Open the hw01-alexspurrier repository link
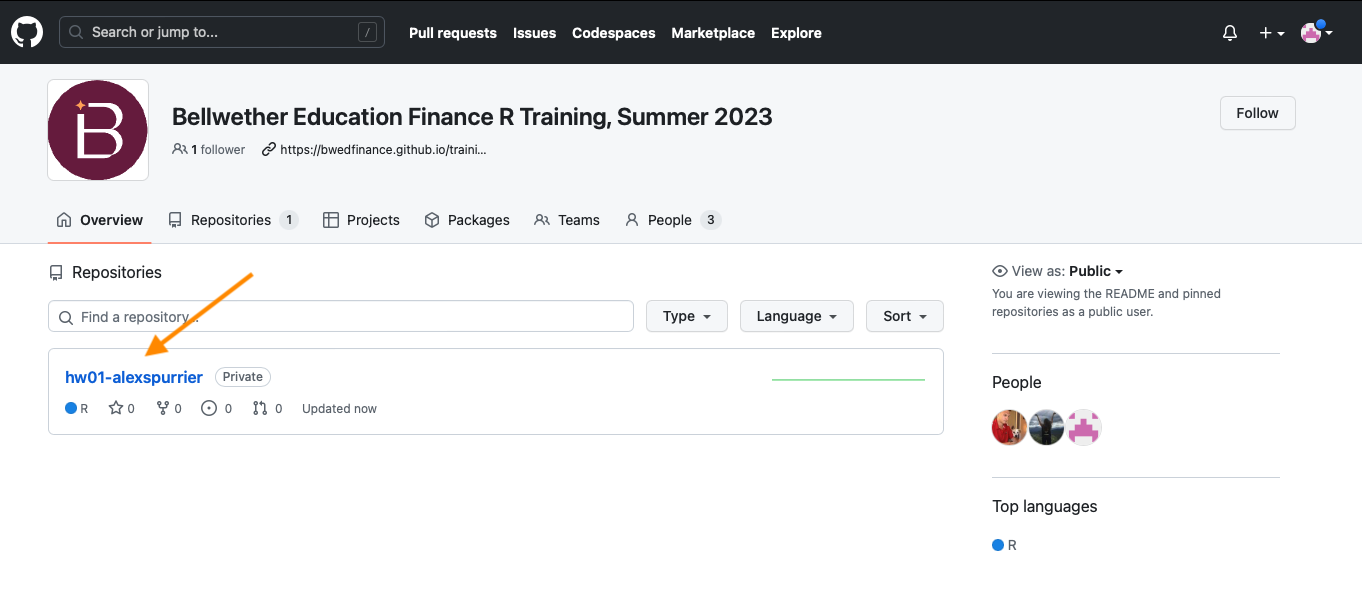 pyautogui.click(x=134, y=377)
